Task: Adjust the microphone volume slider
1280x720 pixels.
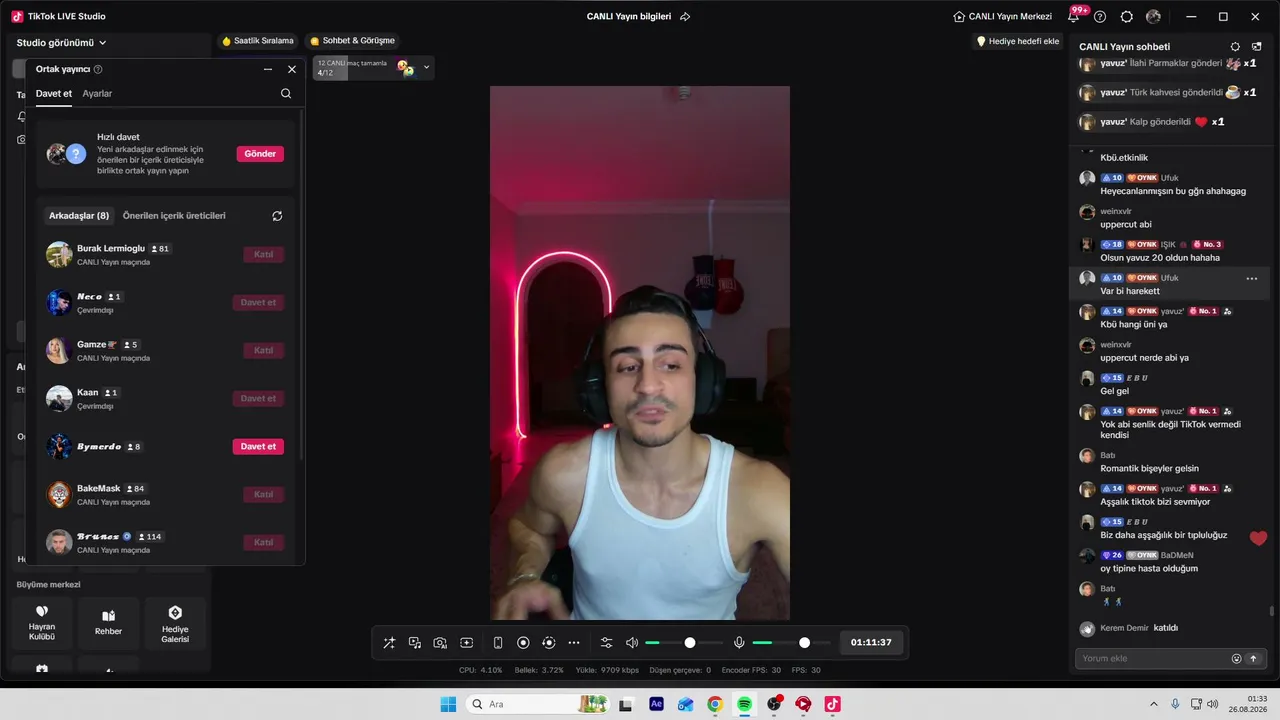Action: (790, 643)
